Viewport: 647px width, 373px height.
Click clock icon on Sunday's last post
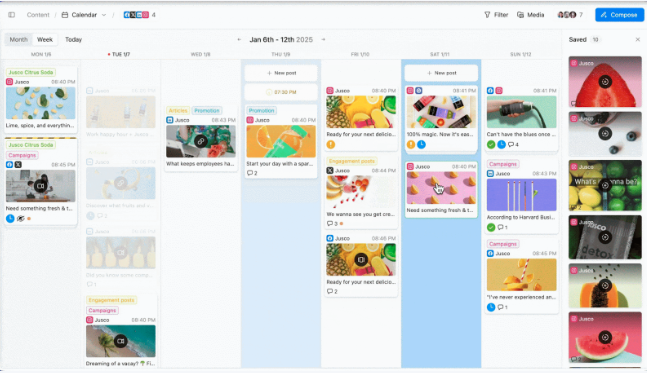coord(491,307)
